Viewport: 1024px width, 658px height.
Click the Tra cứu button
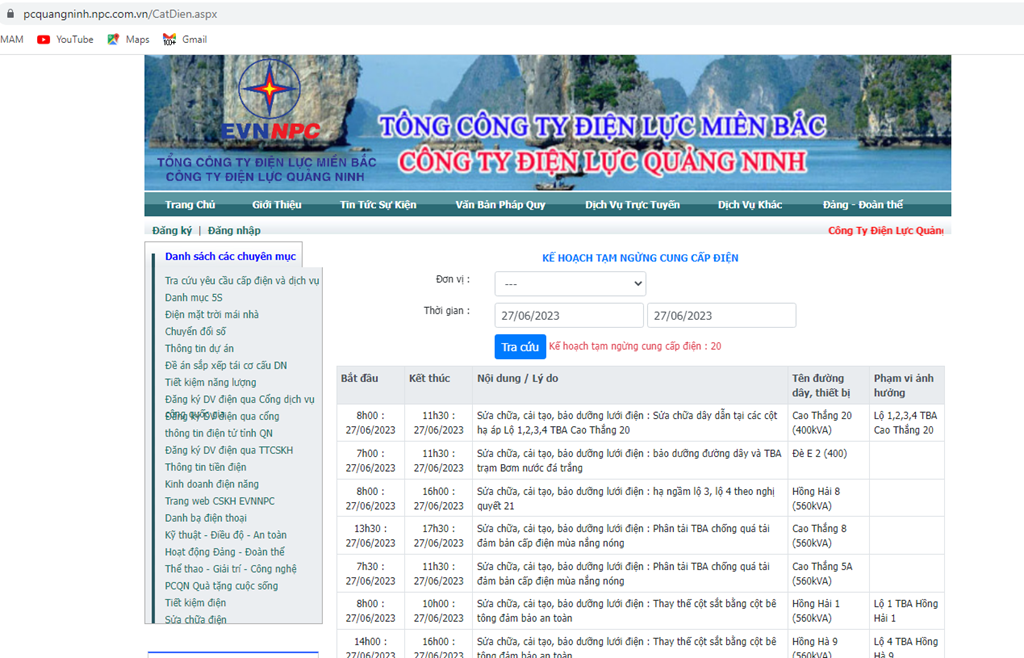tap(520, 347)
